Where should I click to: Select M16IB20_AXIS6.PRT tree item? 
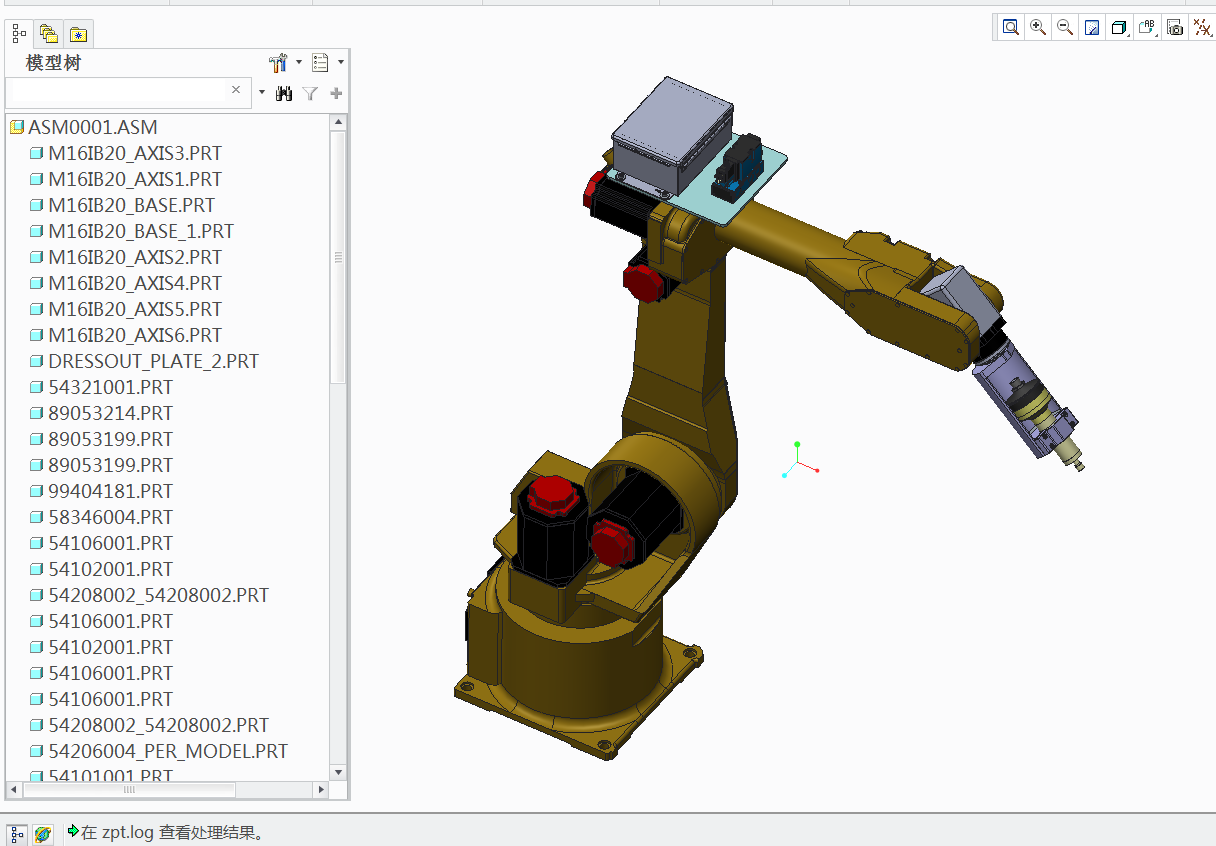(x=135, y=335)
